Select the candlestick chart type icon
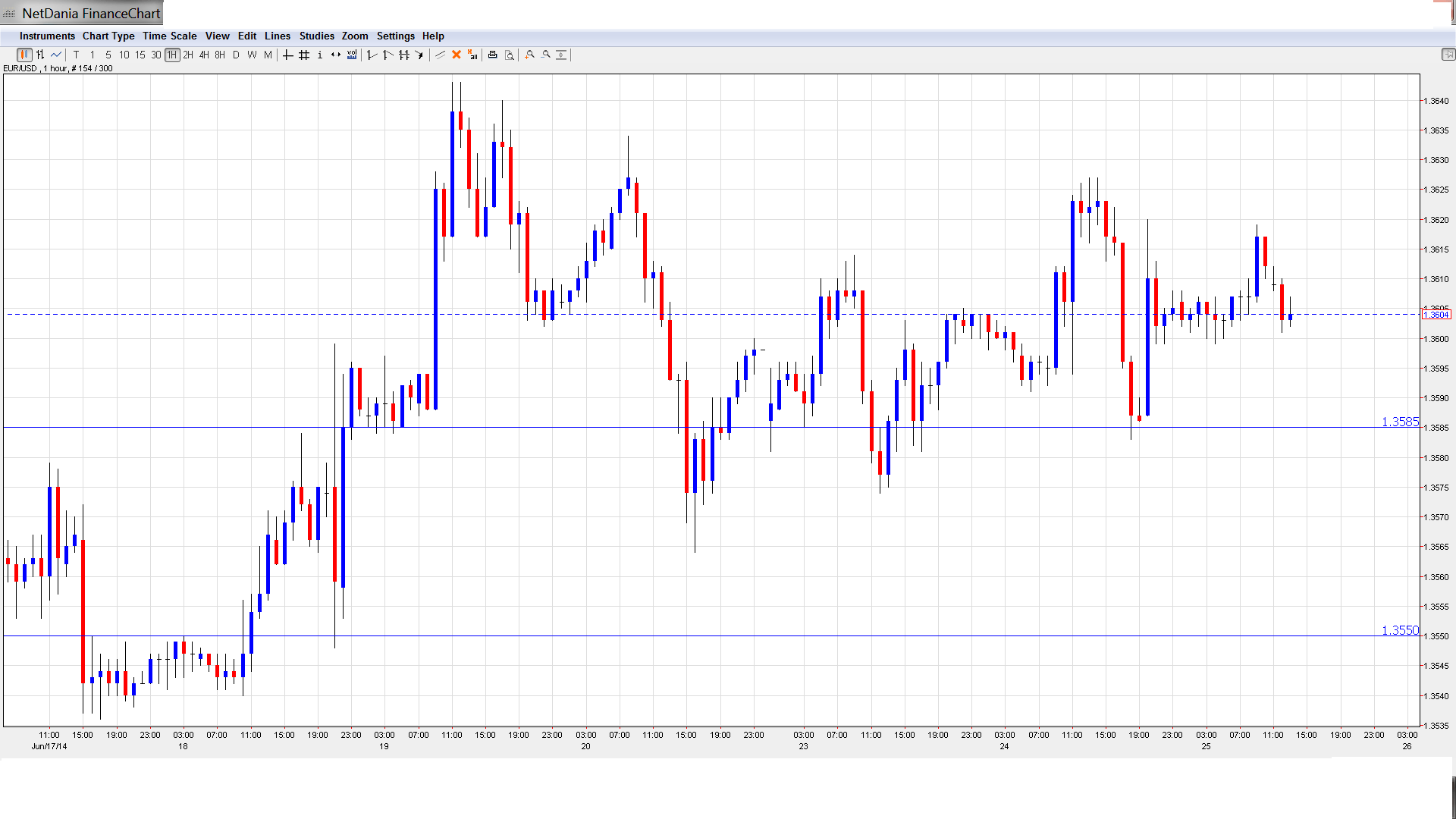The width and height of the screenshot is (1456, 819). click(24, 55)
